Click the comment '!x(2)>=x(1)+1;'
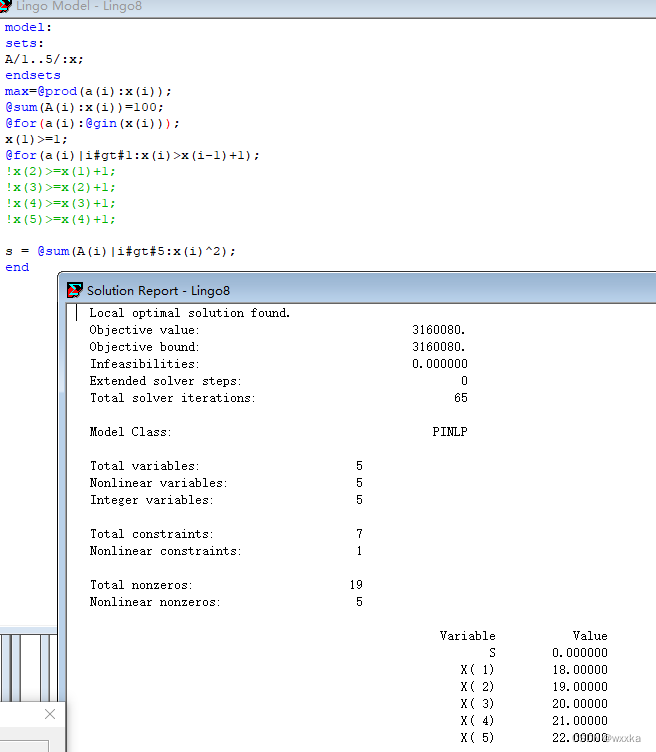 tap(60, 171)
